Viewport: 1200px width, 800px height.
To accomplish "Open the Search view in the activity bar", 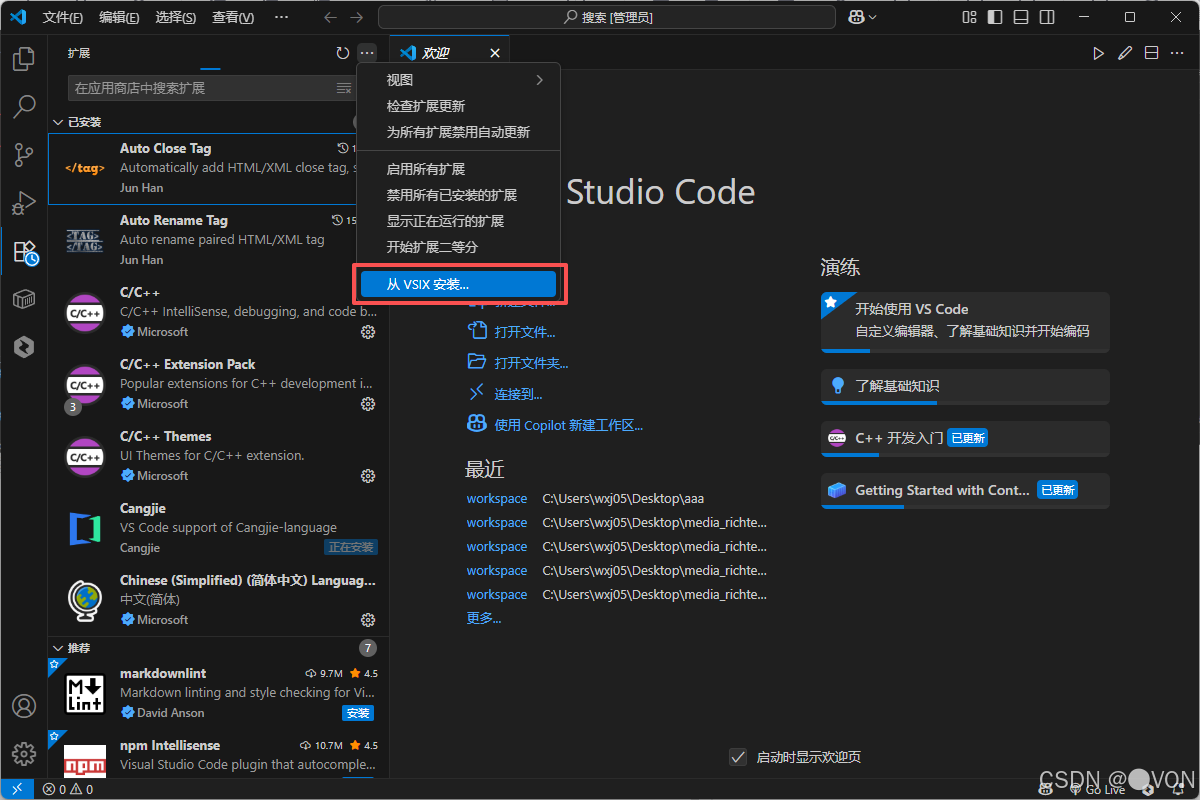I will pos(24,106).
